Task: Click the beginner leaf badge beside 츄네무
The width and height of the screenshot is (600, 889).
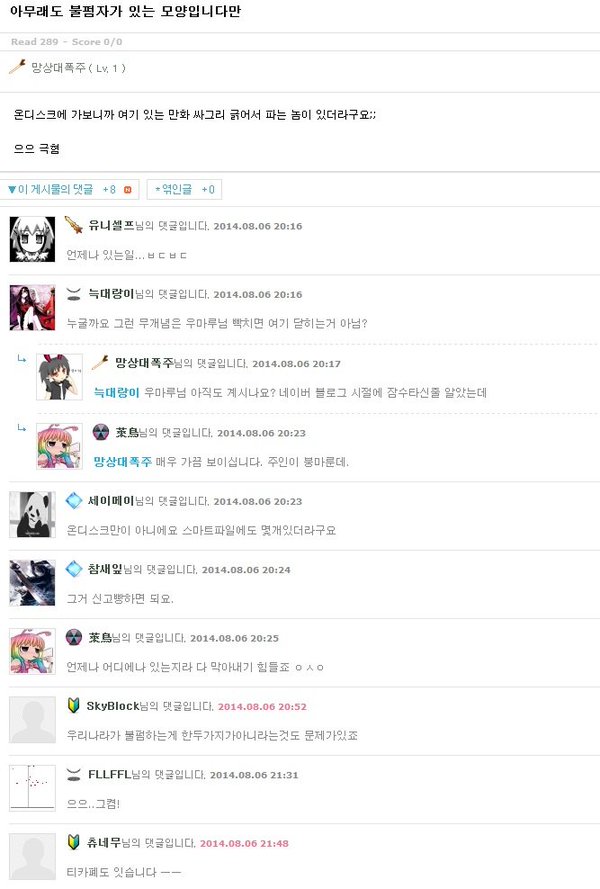Action: click(73, 842)
